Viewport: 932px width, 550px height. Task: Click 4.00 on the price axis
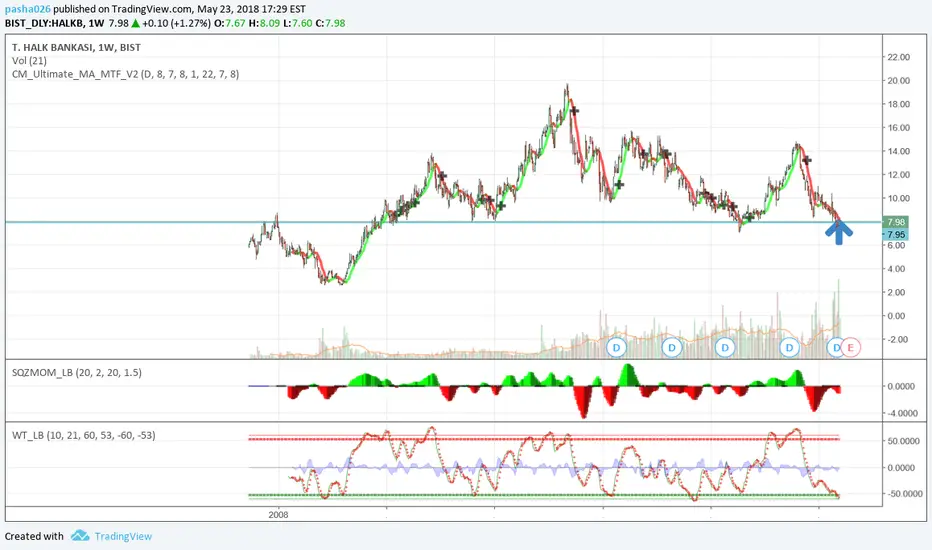pos(896,269)
